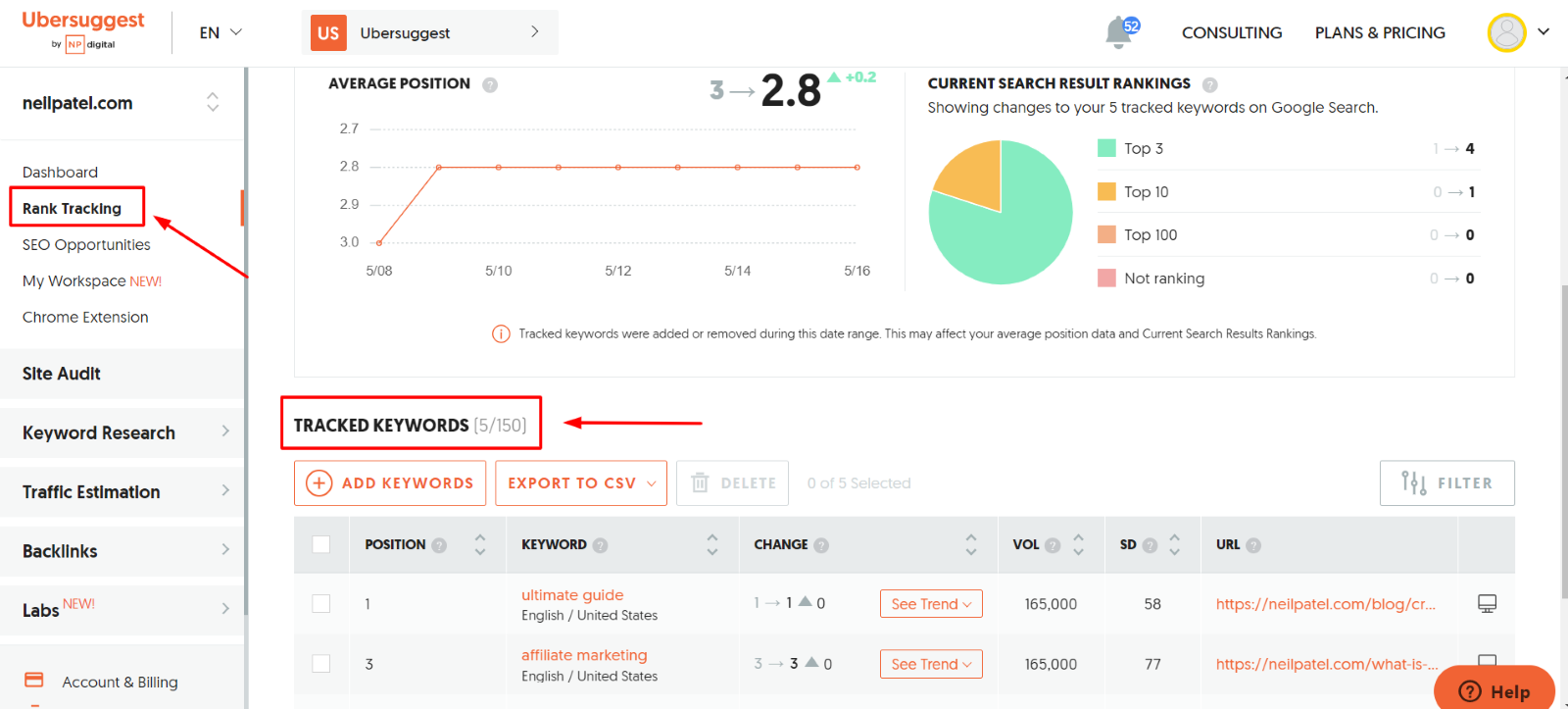This screenshot has width=1568, height=709.
Task: Click the Average Position help icon
Action: (490, 85)
